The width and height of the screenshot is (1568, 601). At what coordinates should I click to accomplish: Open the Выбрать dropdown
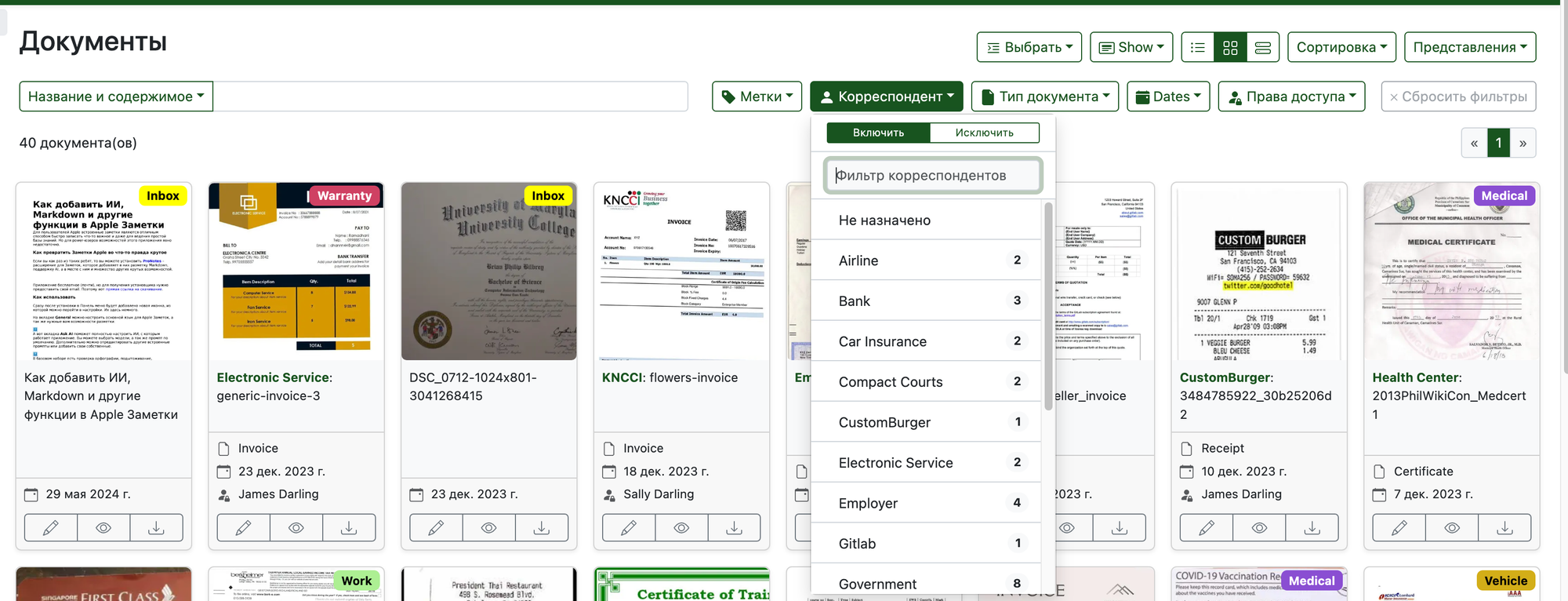pyautogui.click(x=1029, y=47)
